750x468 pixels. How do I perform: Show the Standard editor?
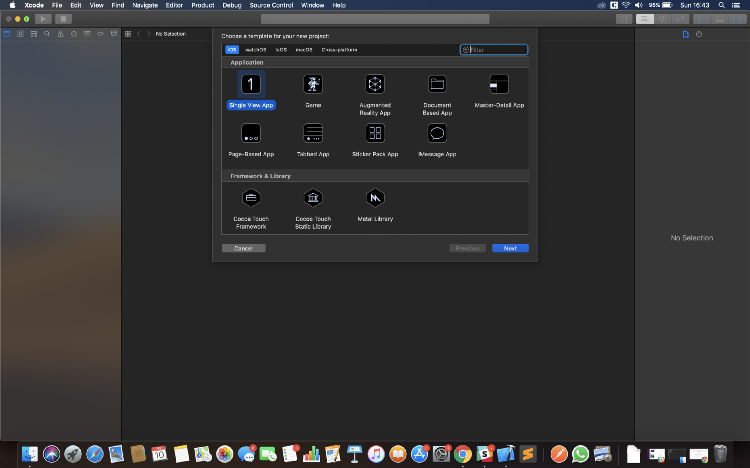[x=645, y=19]
